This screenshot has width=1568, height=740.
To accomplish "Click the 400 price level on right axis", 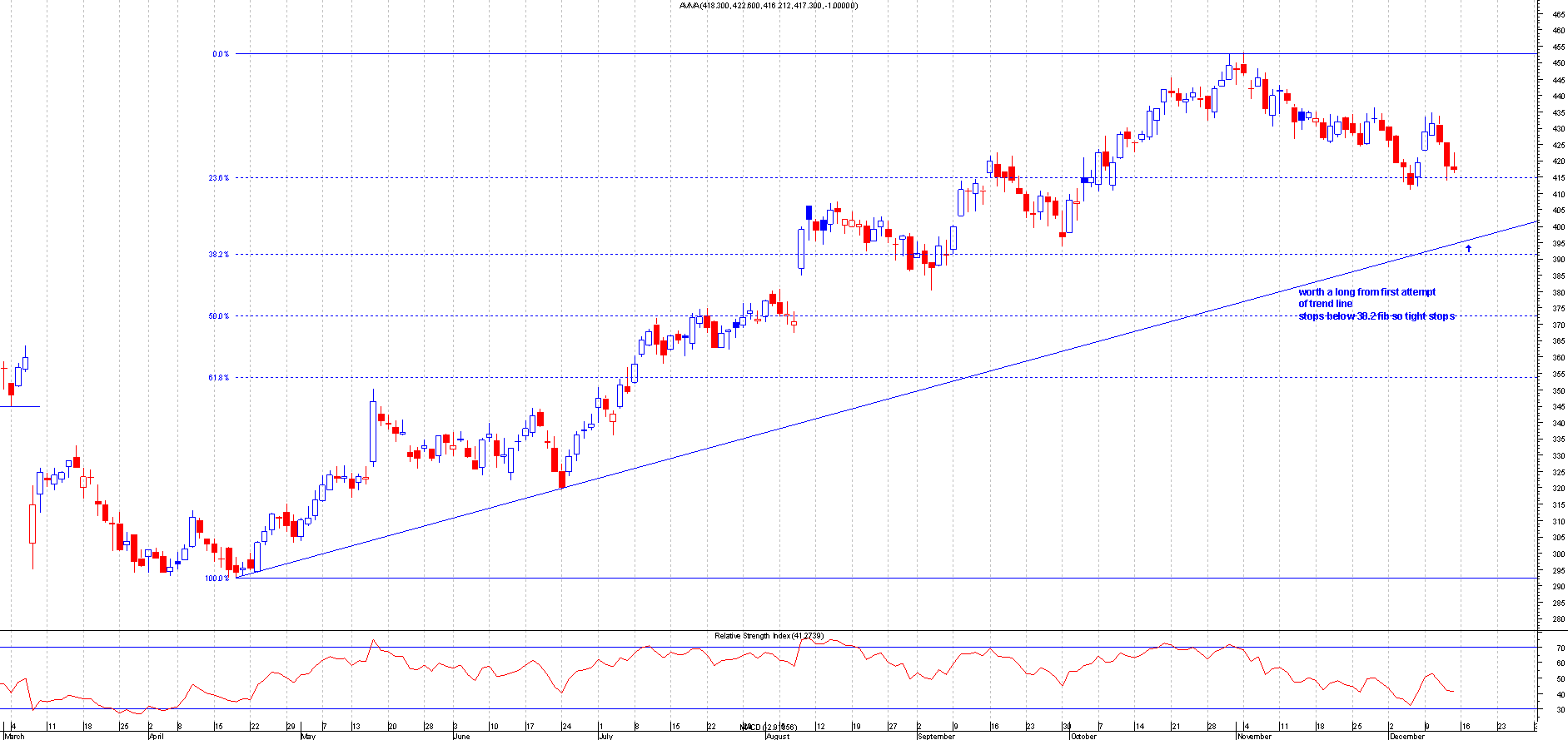I will [x=1557, y=227].
